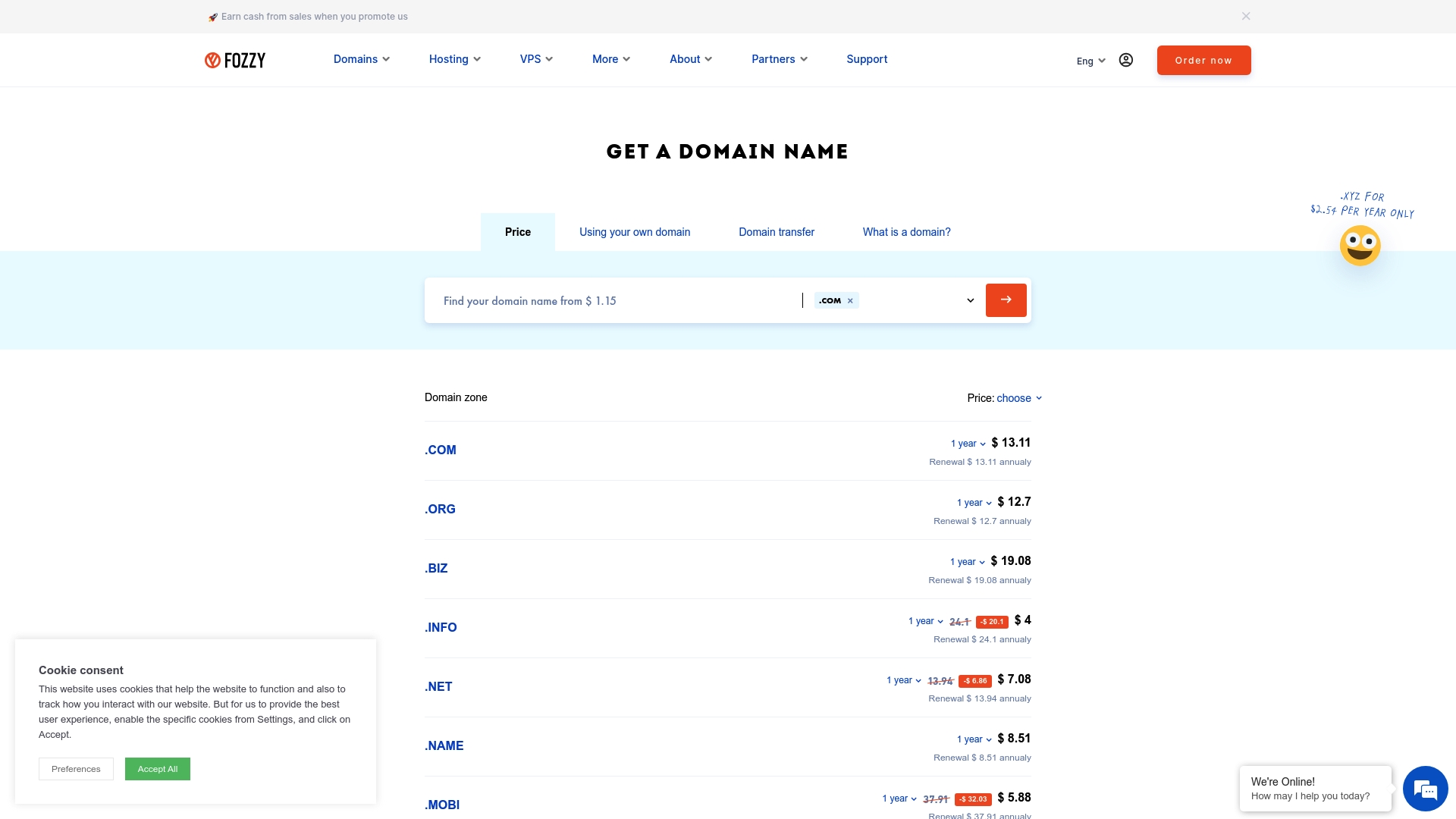
Task: Click the Support link
Action: click(x=867, y=59)
